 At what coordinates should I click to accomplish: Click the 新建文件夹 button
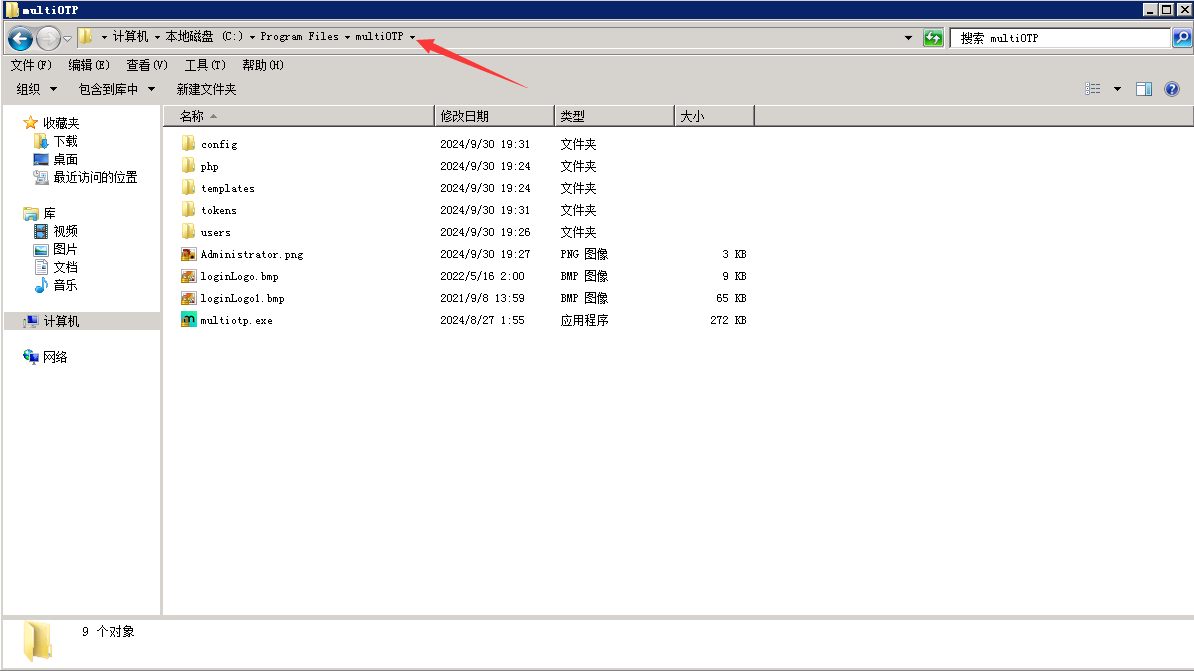[x=206, y=89]
